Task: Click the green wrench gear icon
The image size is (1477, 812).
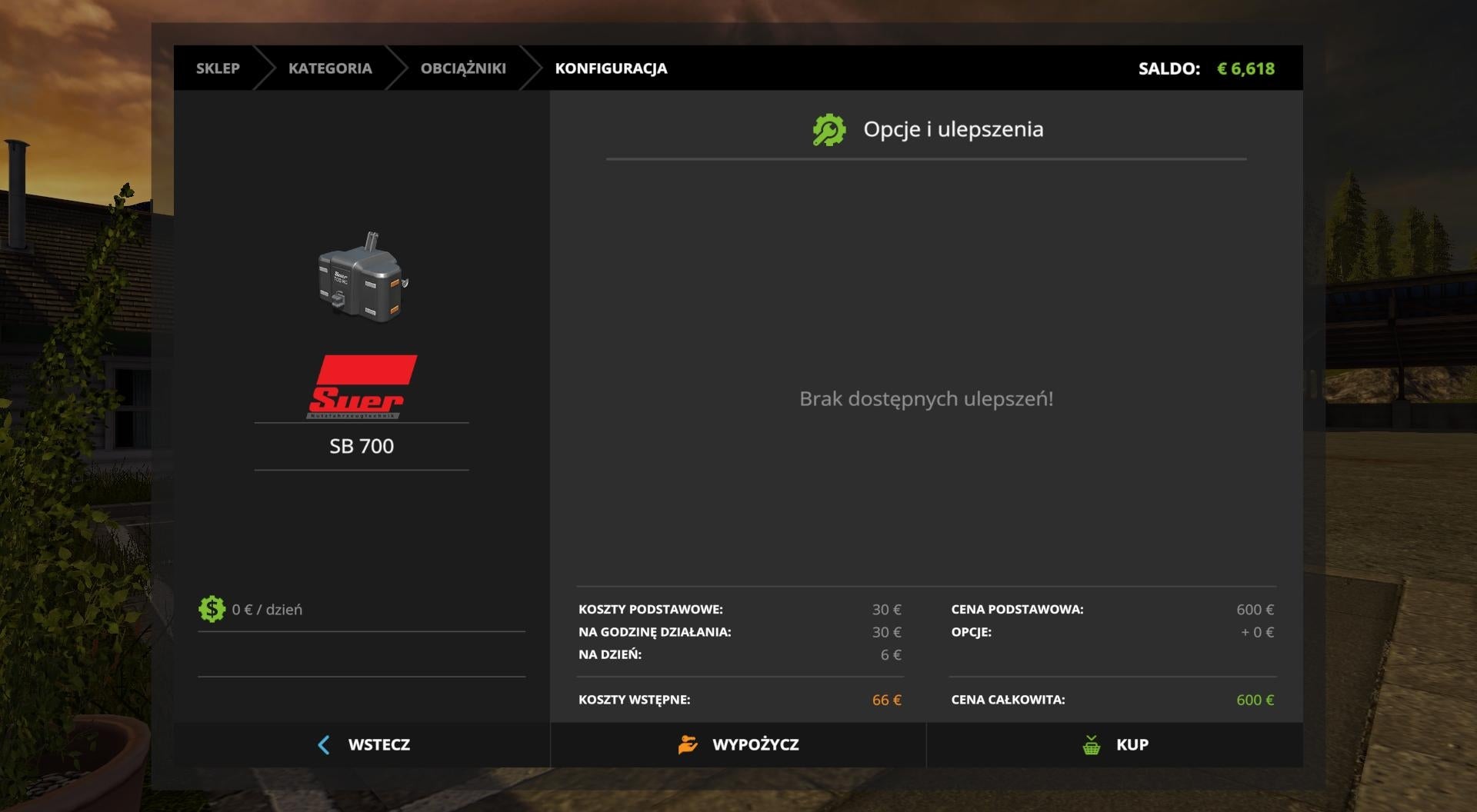Action: (x=829, y=130)
